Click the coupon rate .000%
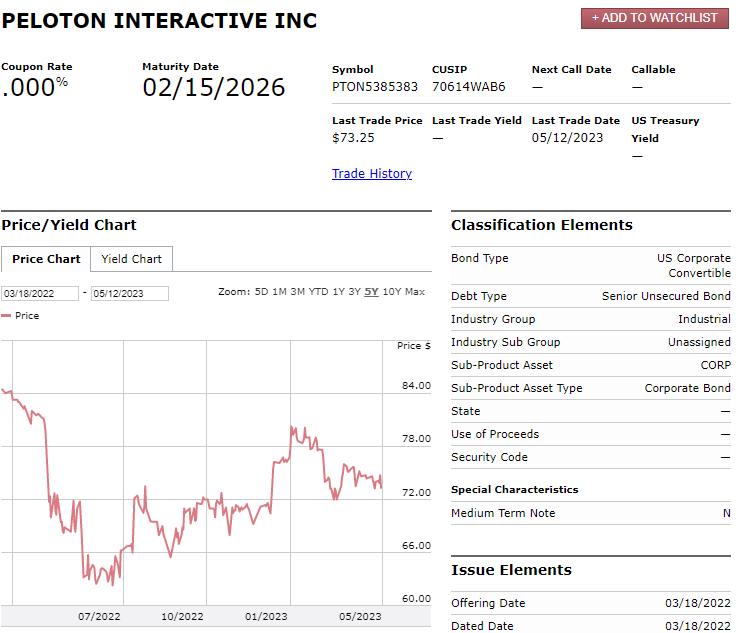This screenshot has width=750, height=633. 34,88
